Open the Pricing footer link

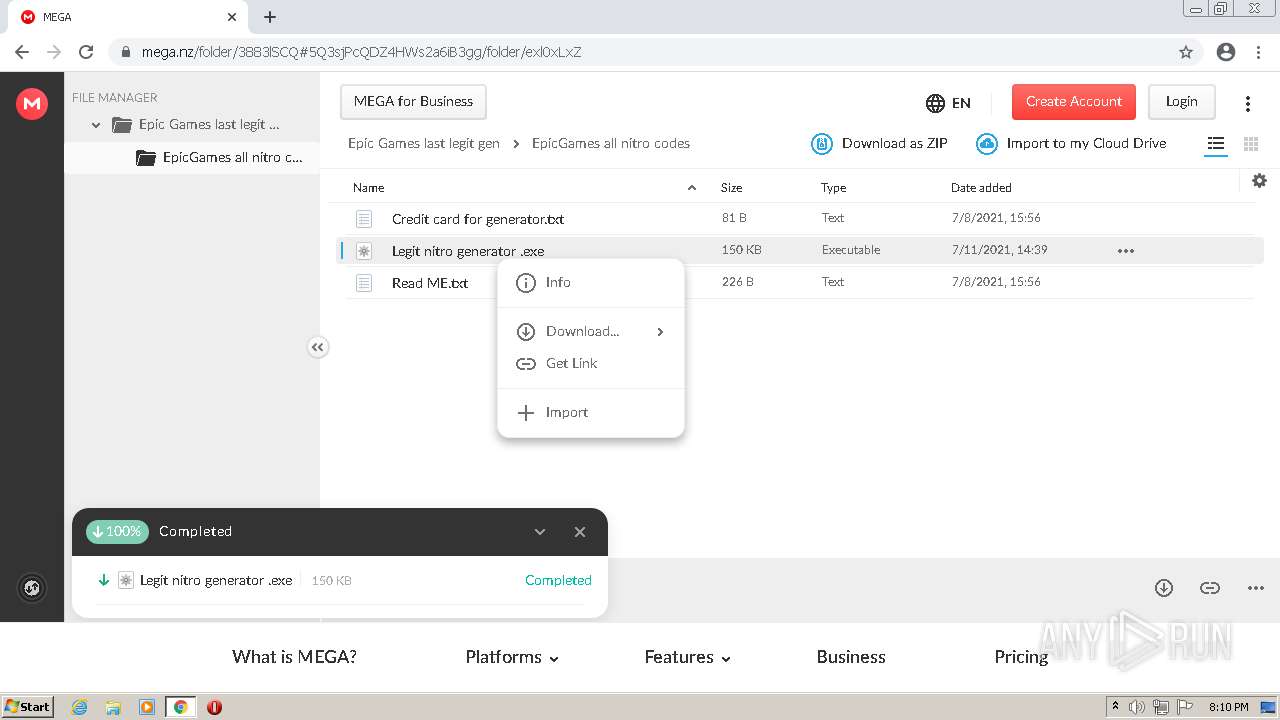pyautogui.click(x=1021, y=657)
